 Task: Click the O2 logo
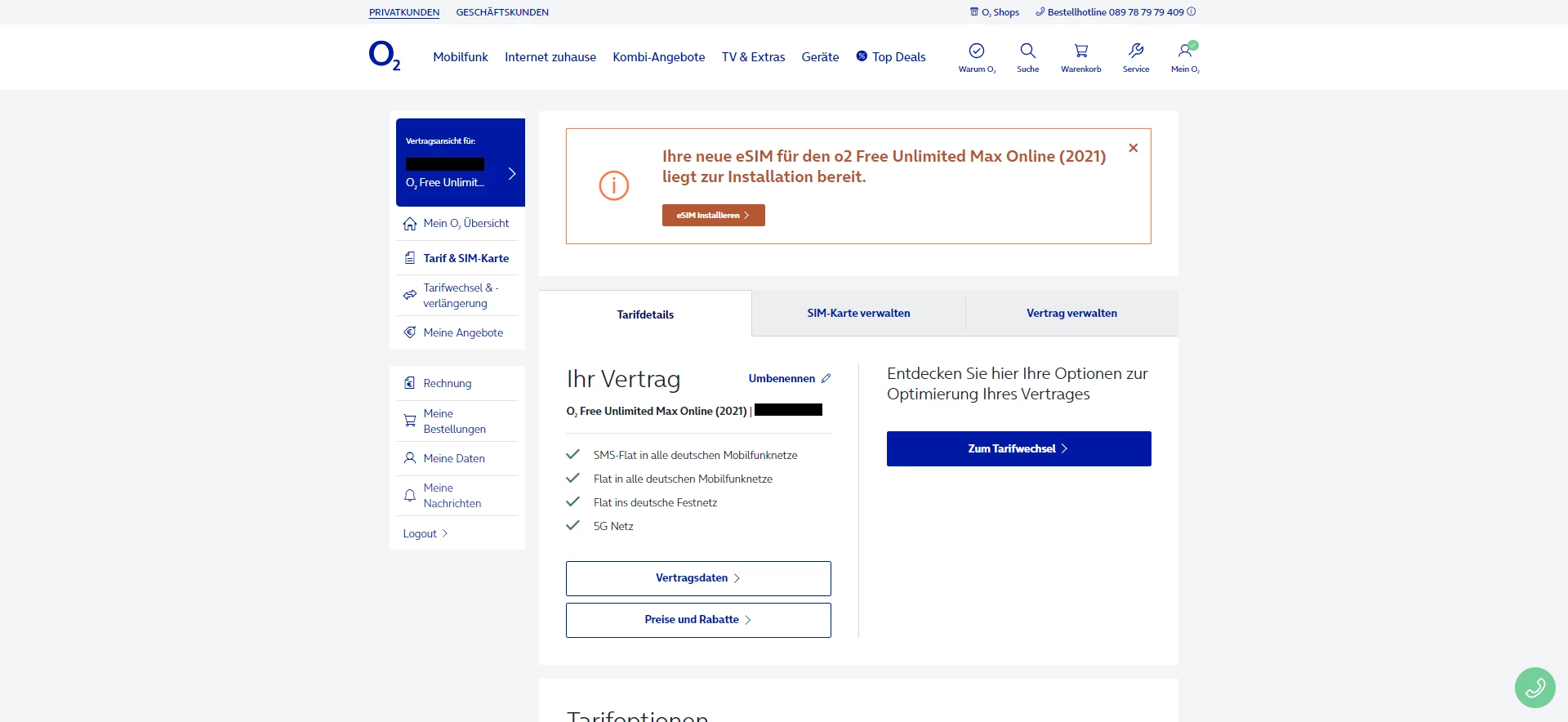point(385,56)
